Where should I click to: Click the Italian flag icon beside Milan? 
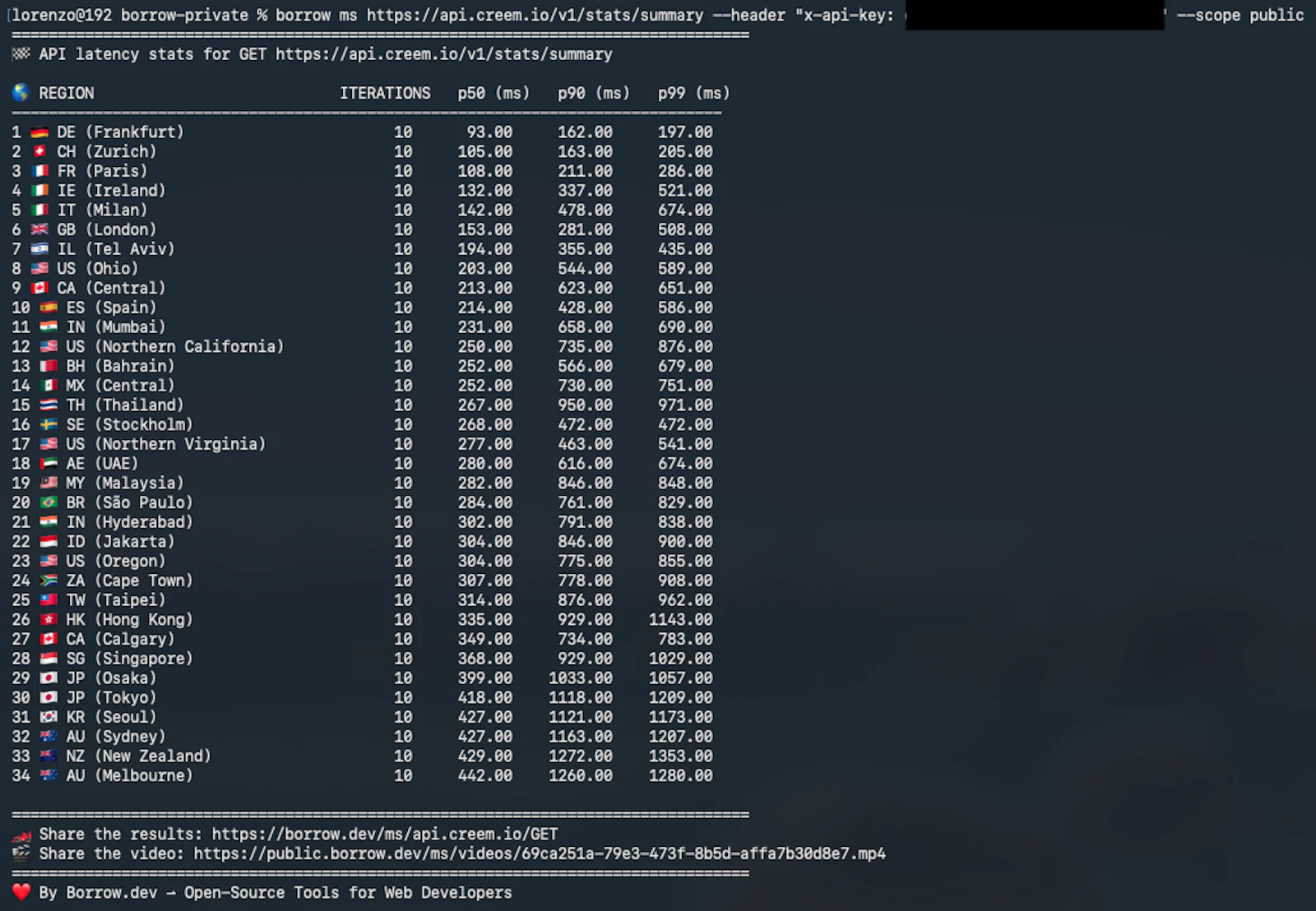[x=39, y=210]
